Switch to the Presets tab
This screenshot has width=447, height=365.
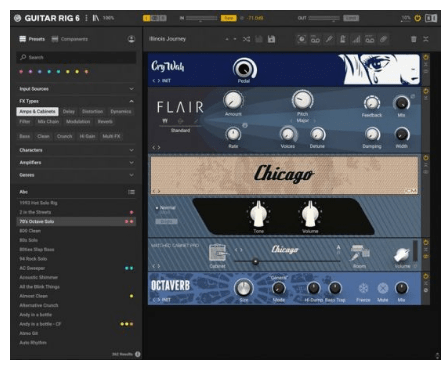click(32, 39)
